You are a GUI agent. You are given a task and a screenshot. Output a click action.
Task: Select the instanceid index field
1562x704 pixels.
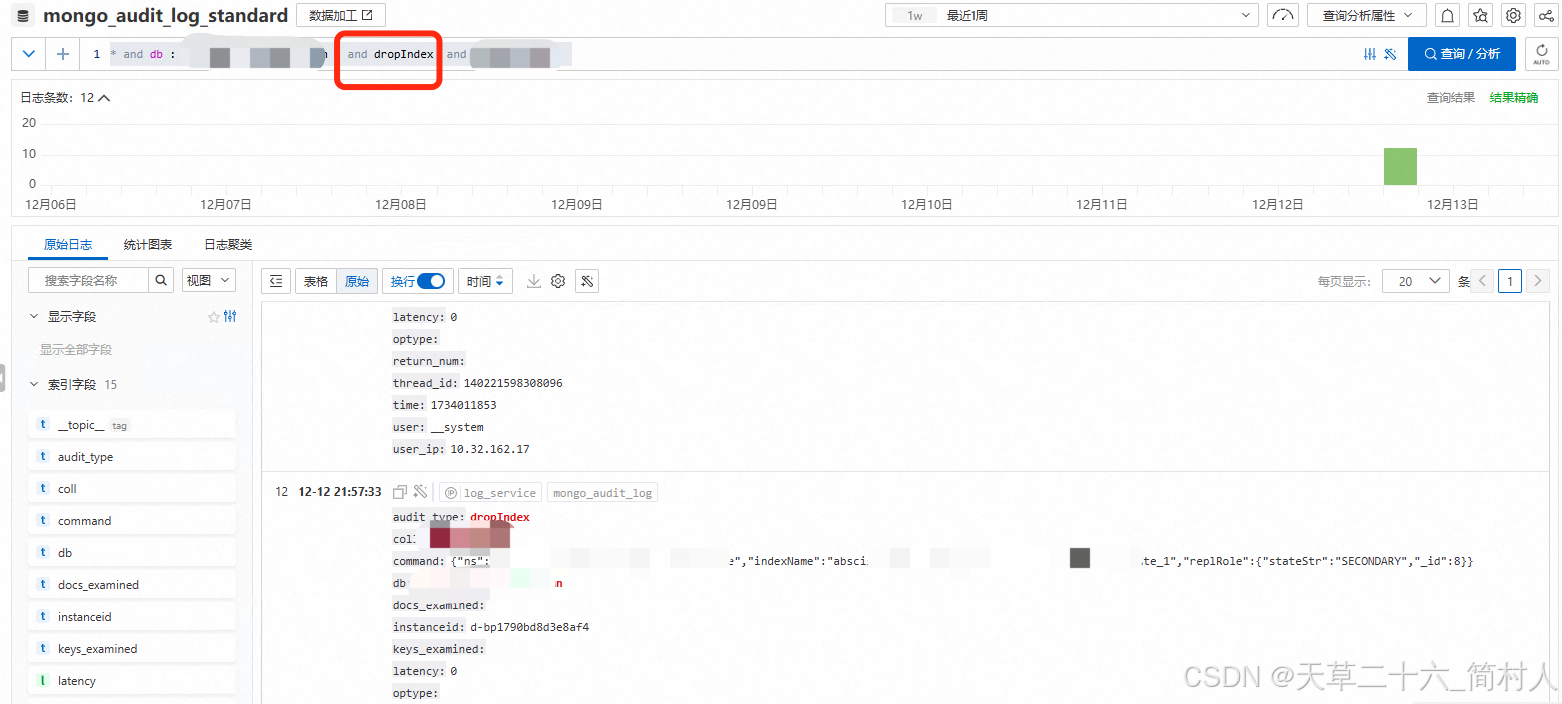[133, 617]
